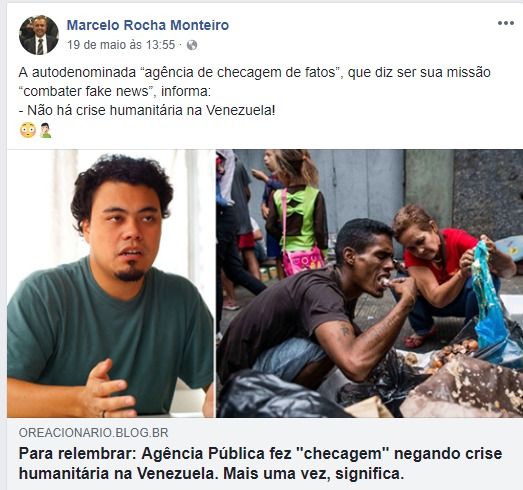Open the OREACIONARIO.BLOG.BR source link

click(x=93, y=433)
